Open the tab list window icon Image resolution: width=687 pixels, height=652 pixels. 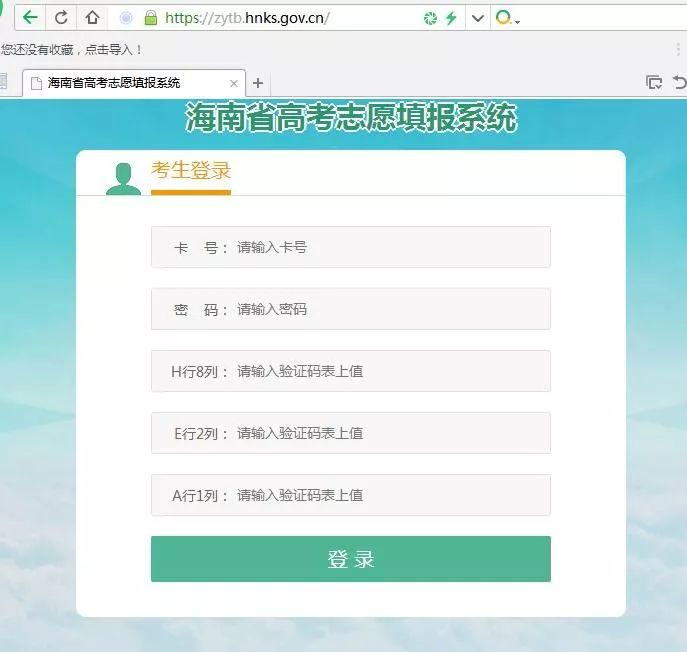pos(654,82)
